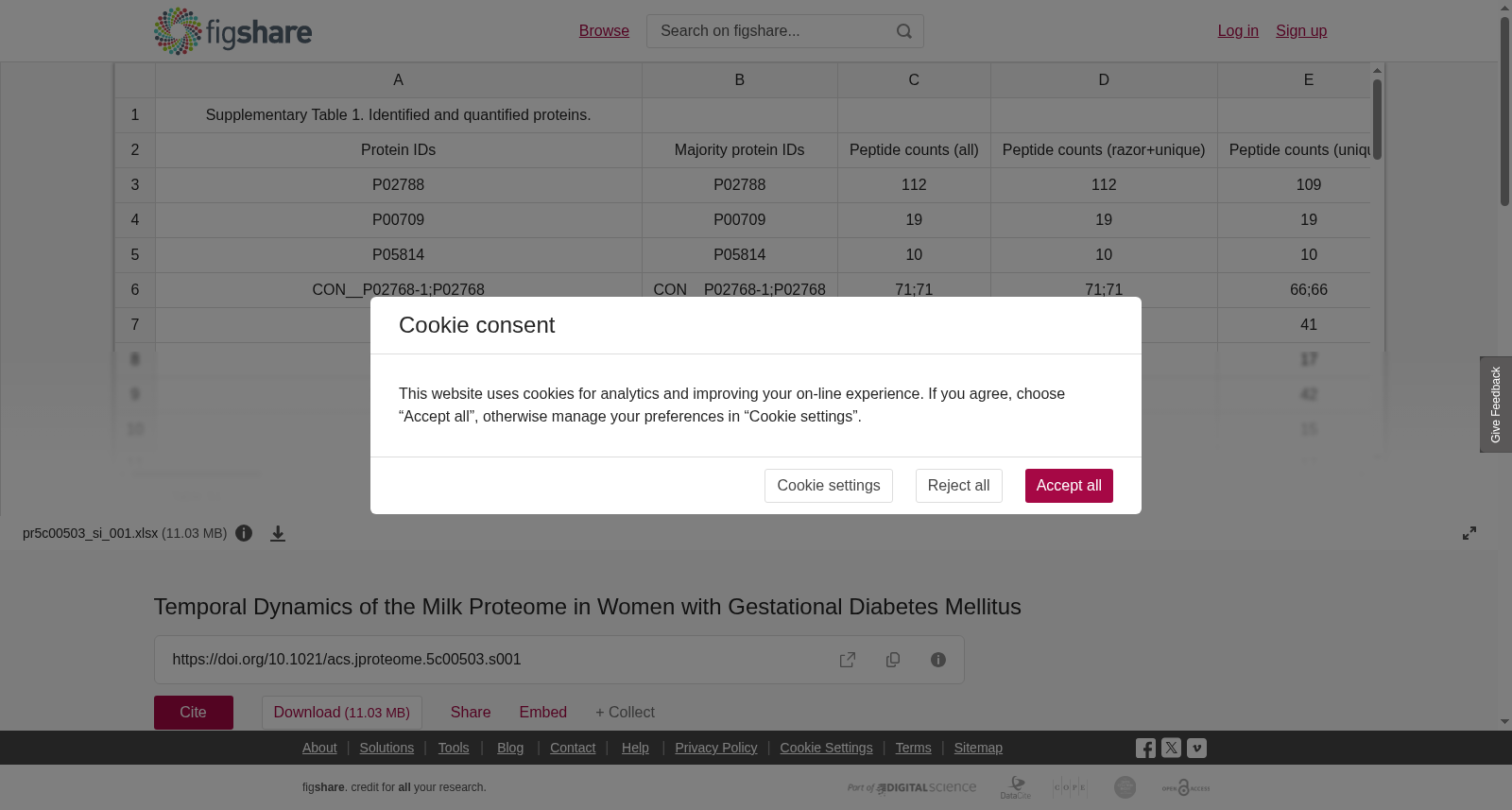Click the Cite button
Screen dimensions: 1512x810
click(194, 713)
